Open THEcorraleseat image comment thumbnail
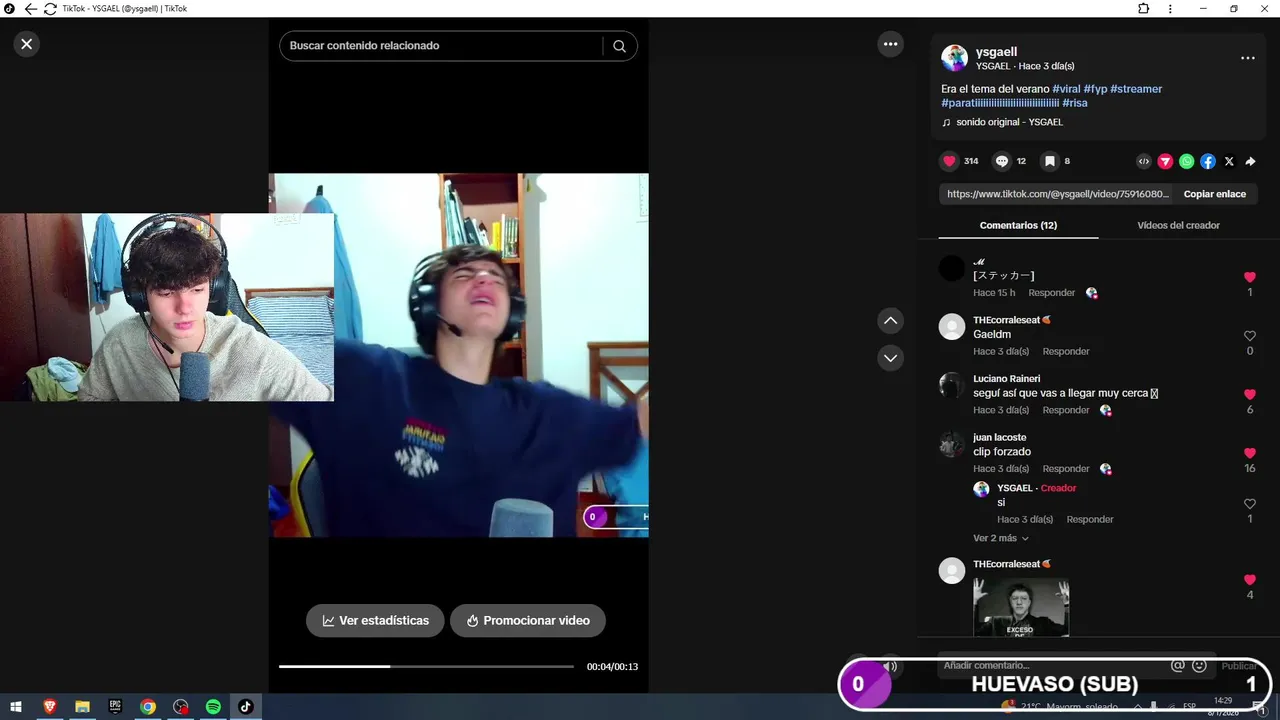Viewport: 1280px width, 720px height. 1021,607
